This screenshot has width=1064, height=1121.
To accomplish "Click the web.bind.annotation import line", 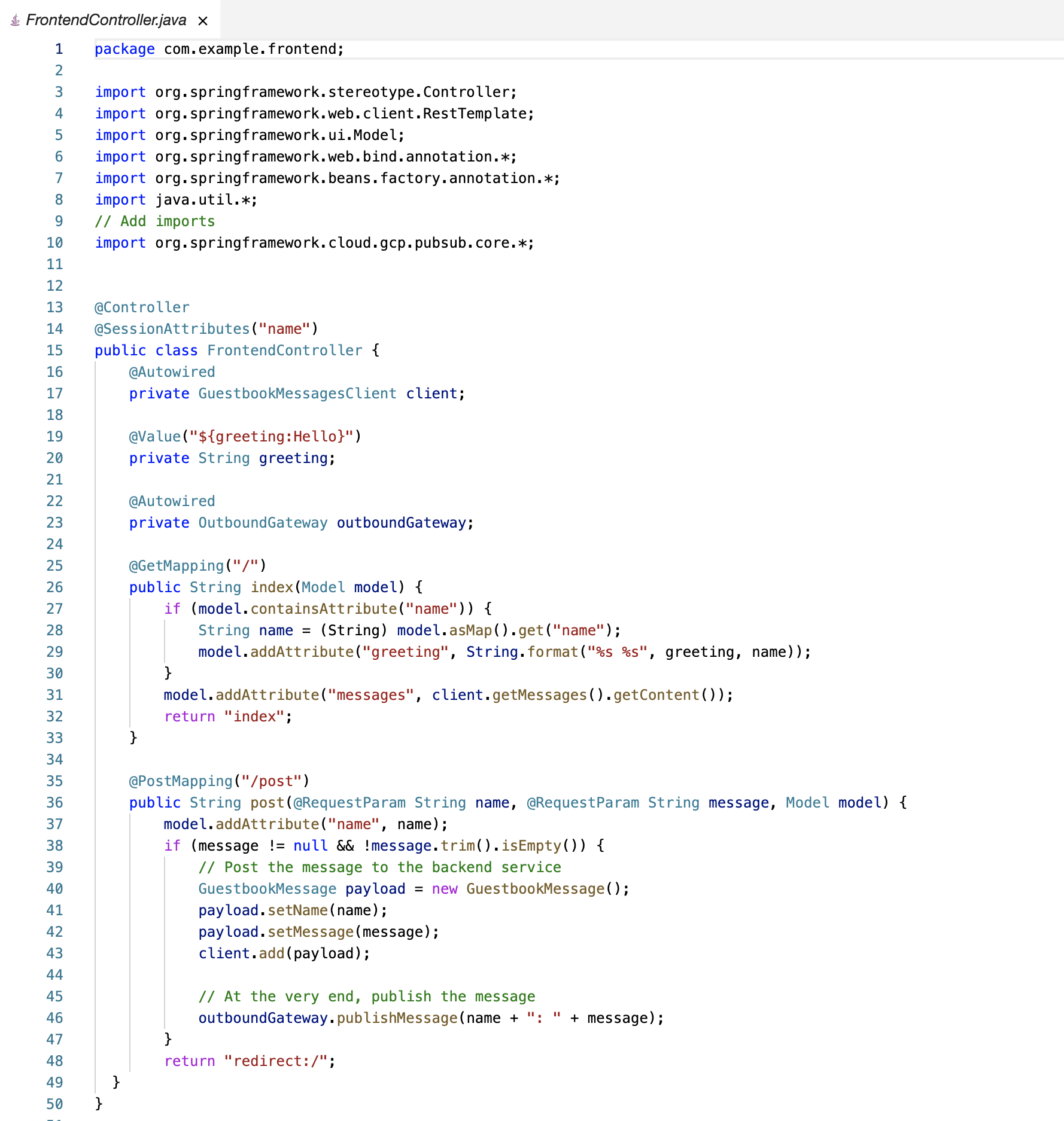I will pyautogui.click(x=306, y=157).
